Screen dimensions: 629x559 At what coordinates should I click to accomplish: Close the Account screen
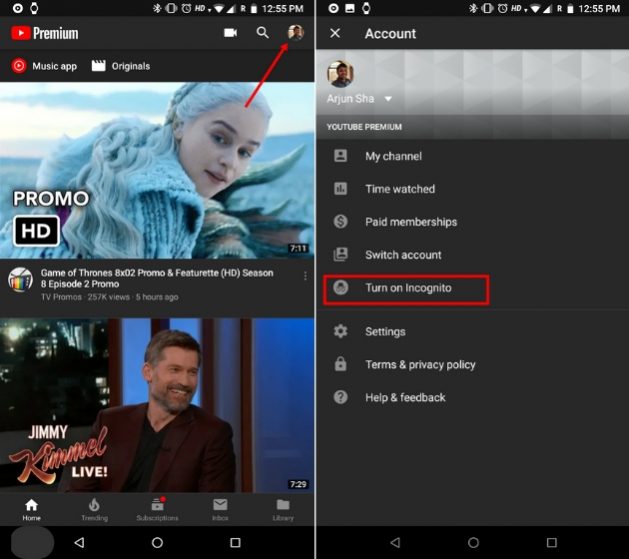click(335, 33)
